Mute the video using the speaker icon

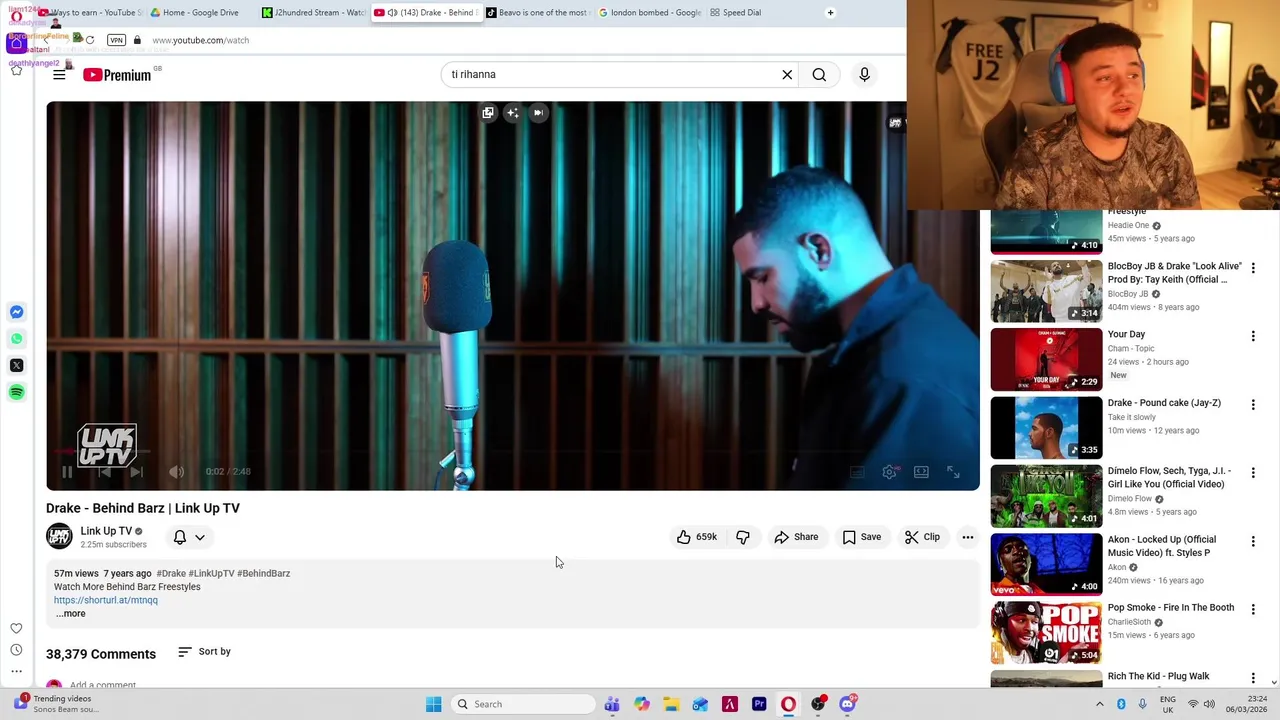176,472
